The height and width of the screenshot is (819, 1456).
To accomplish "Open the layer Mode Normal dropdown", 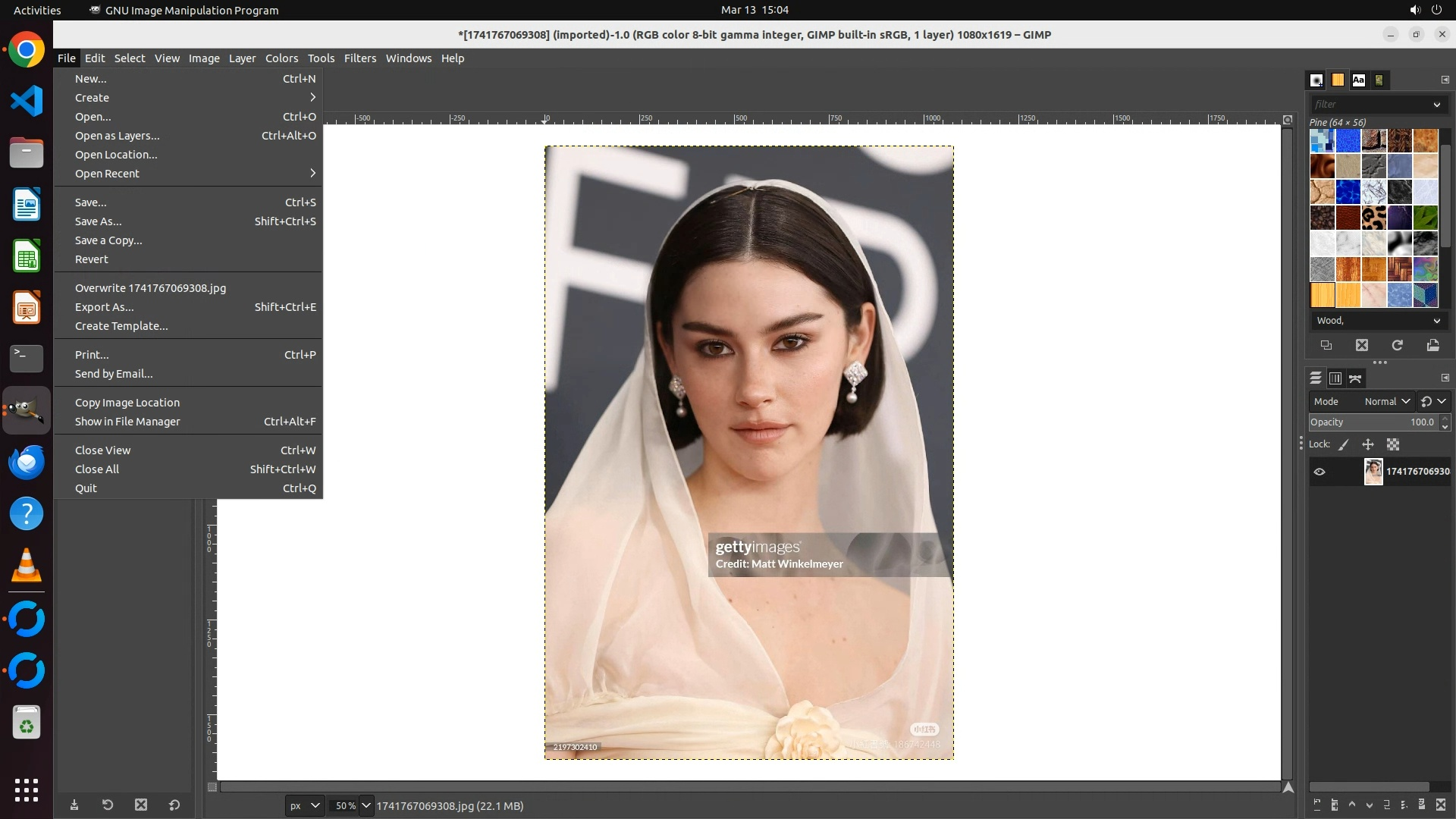I will tap(1386, 401).
